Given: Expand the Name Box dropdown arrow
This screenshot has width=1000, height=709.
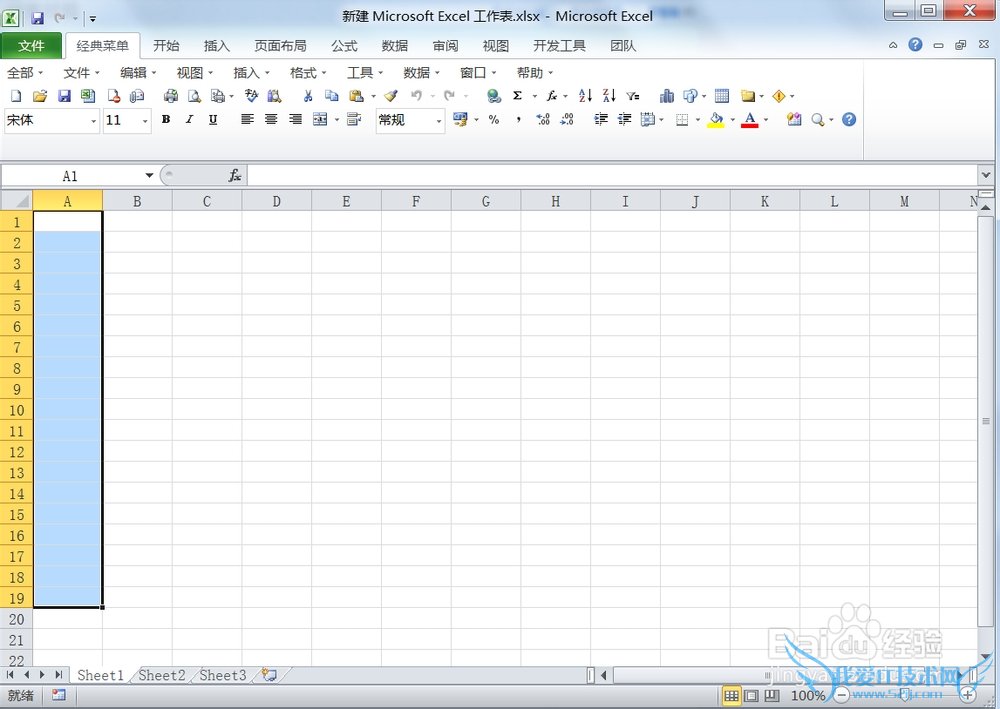Looking at the screenshot, I should [x=149, y=175].
